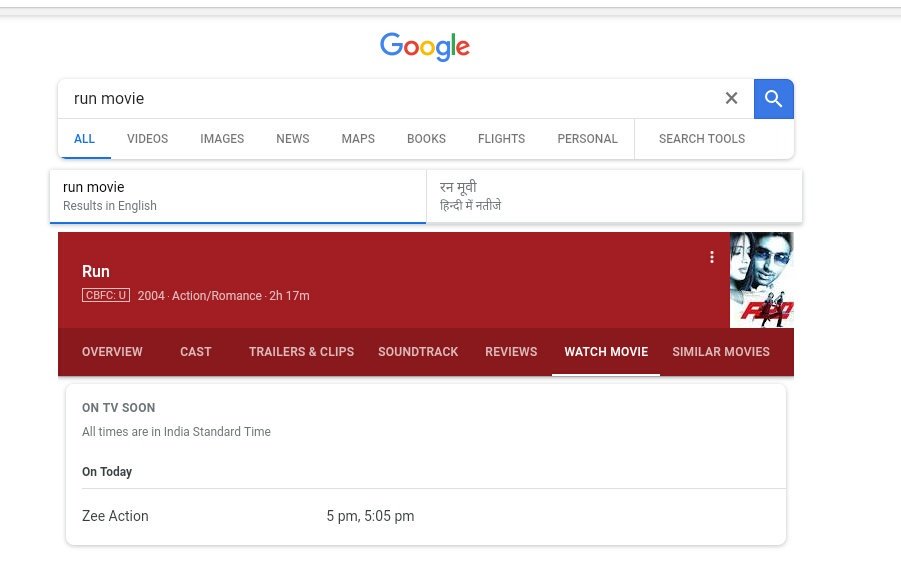Switch to the VIDEOS tab
901x563 pixels.
click(148, 139)
